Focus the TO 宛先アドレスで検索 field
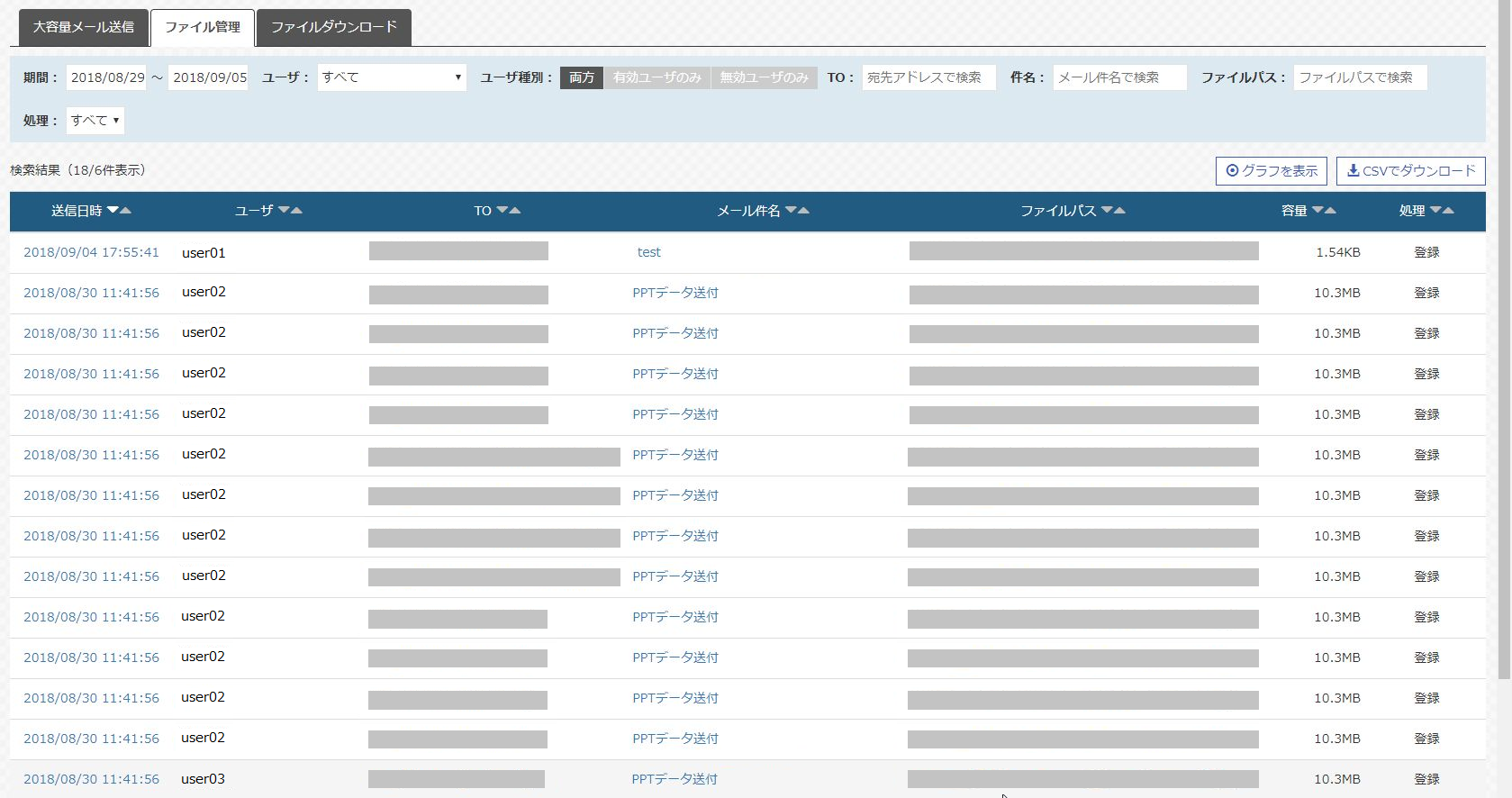 pyautogui.click(x=928, y=77)
